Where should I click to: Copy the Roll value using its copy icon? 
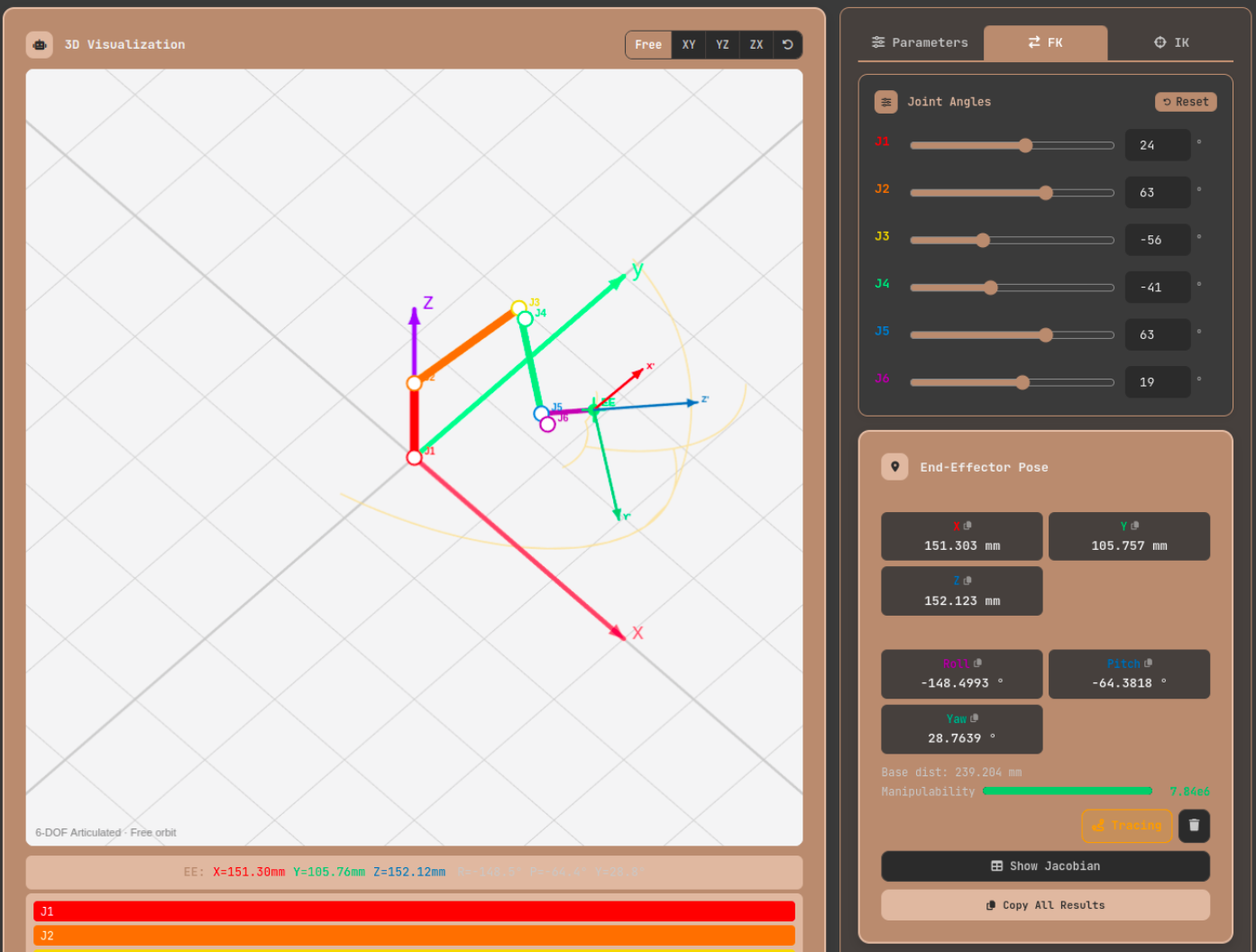pos(978,663)
